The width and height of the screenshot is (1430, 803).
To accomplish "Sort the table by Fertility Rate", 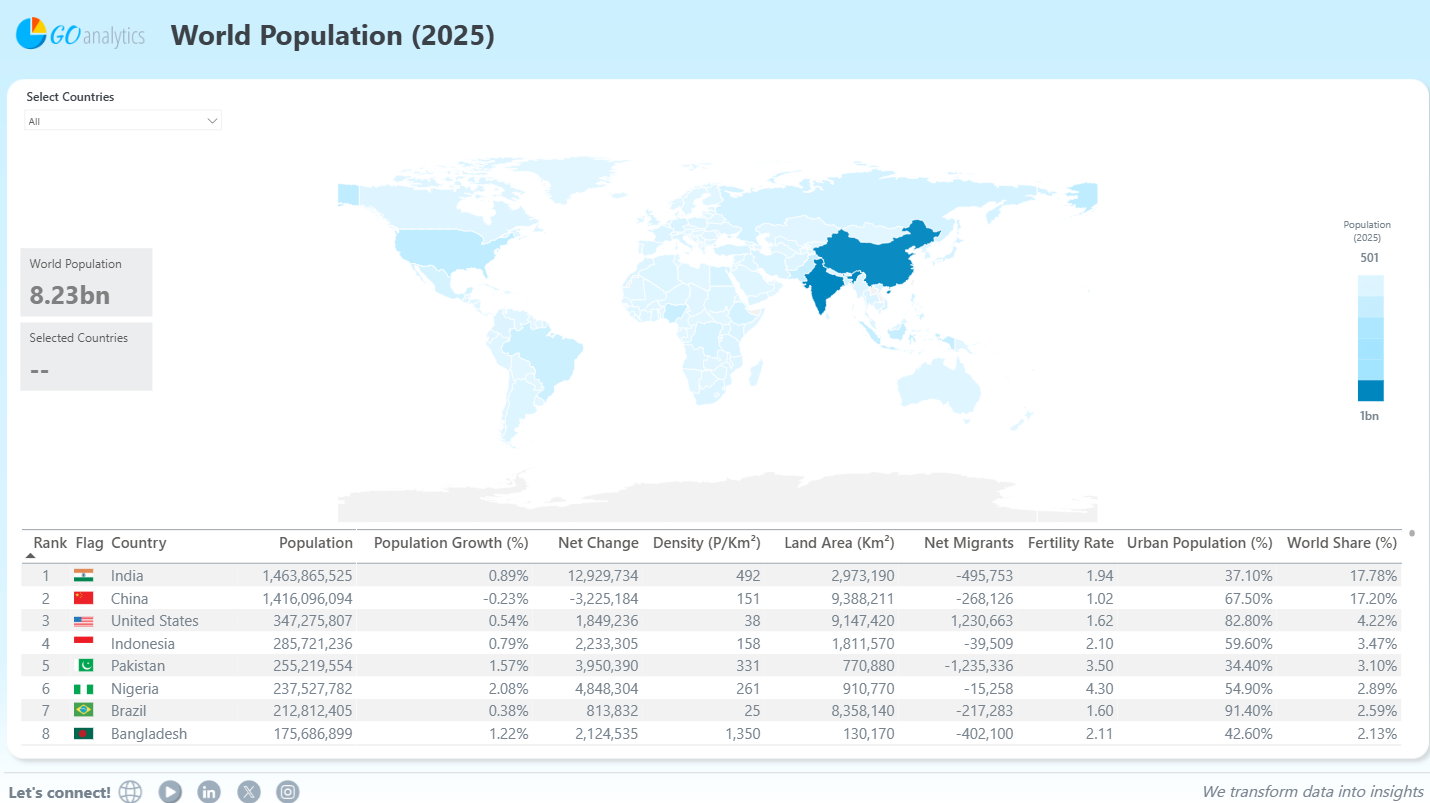I will click(1071, 542).
